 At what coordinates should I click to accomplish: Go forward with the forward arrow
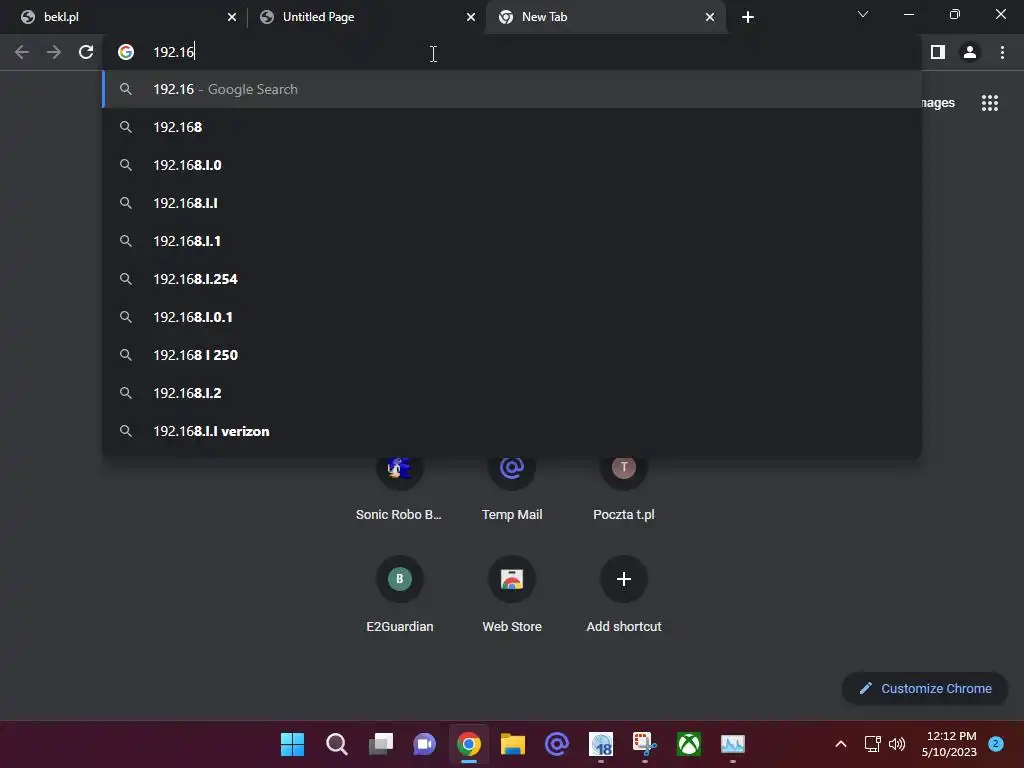click(x=54, y=52)
